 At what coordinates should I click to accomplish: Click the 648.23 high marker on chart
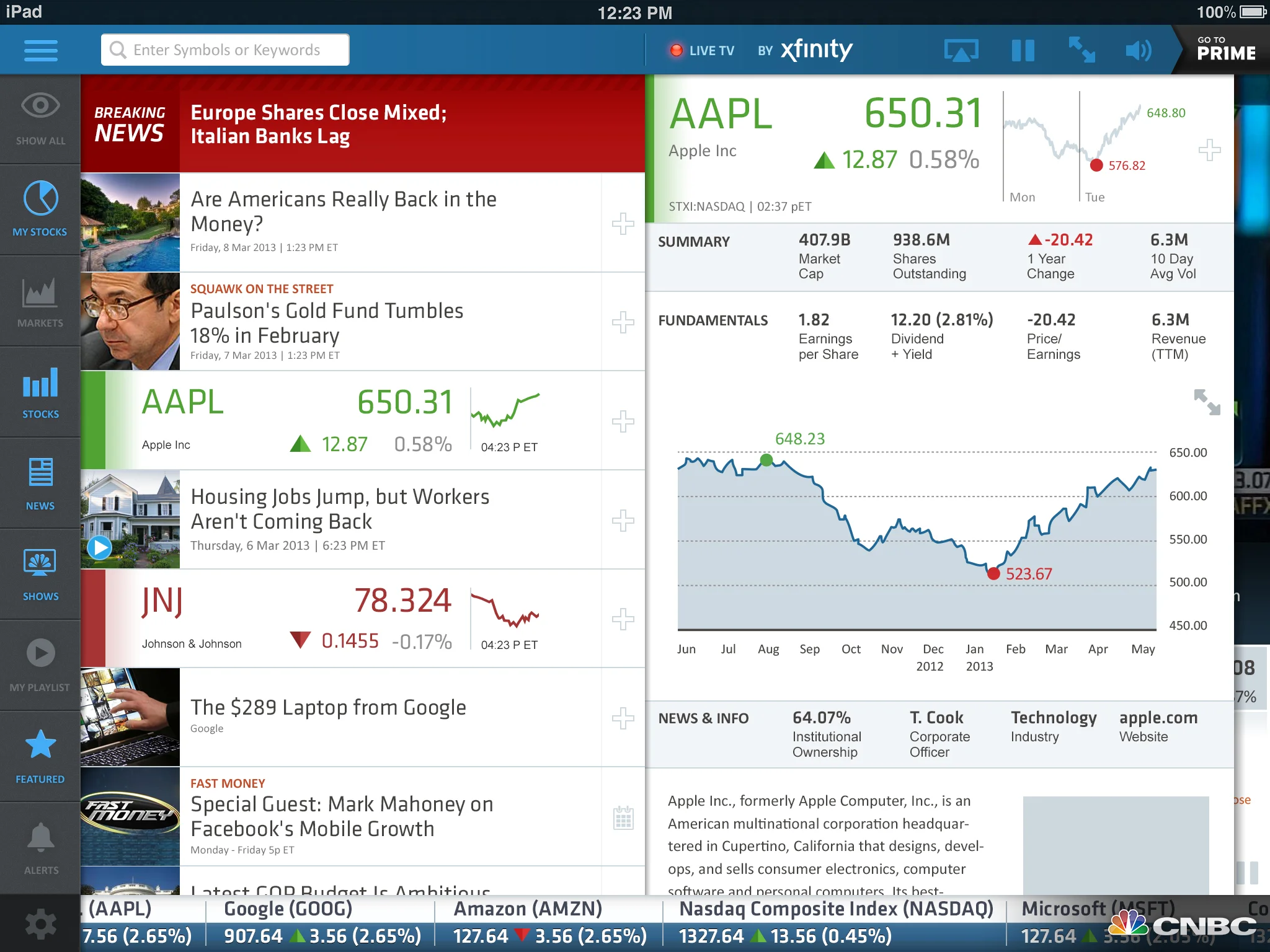[x=766, y=460]
